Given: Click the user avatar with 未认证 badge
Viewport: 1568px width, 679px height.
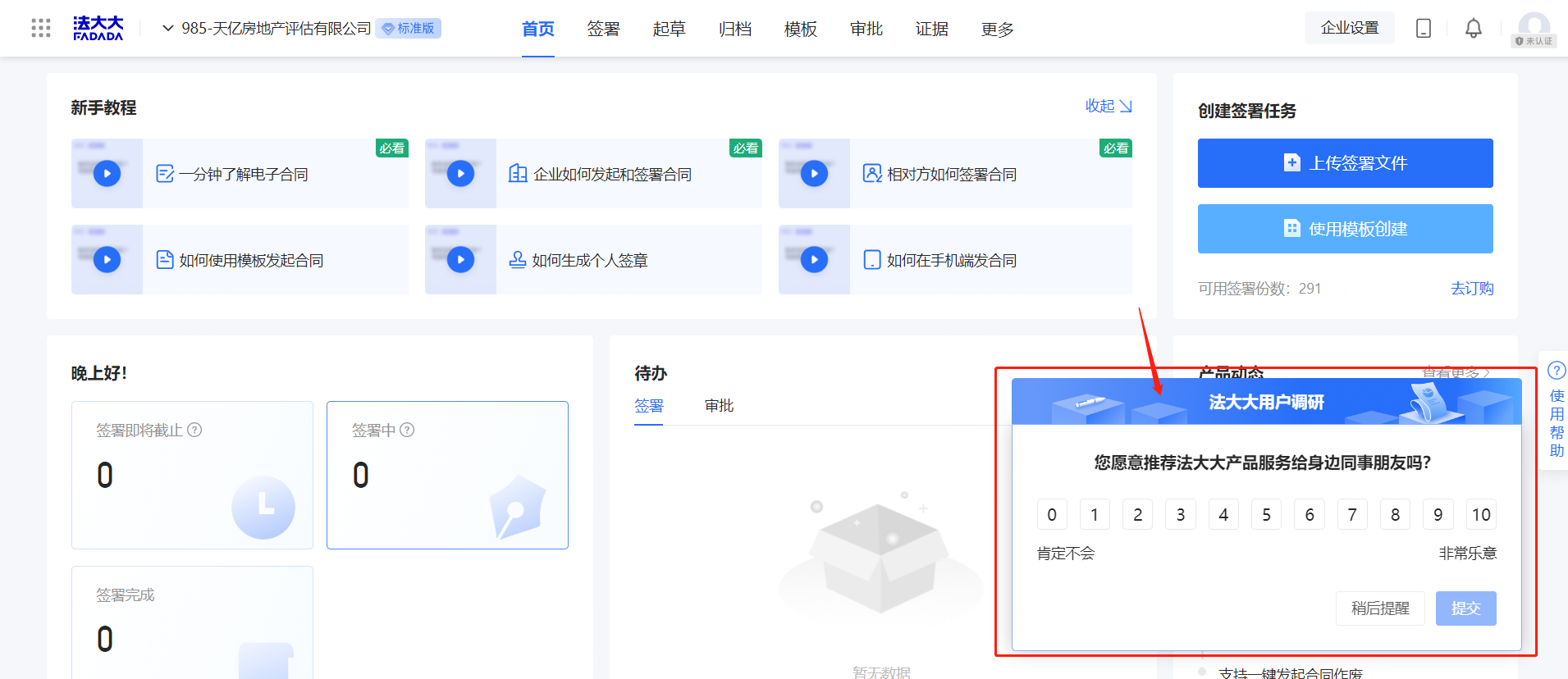Looking at the screenshot, I should [x=1534, y=29].
